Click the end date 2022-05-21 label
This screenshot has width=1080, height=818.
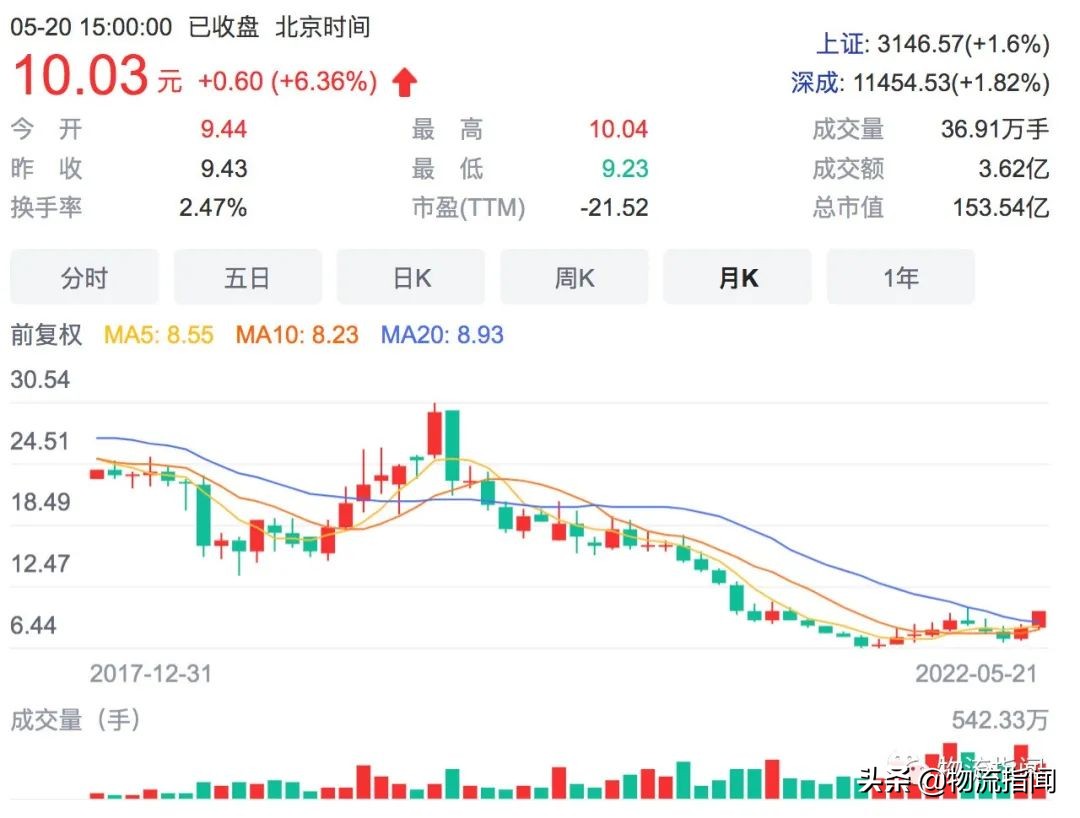tap(978, 674)
